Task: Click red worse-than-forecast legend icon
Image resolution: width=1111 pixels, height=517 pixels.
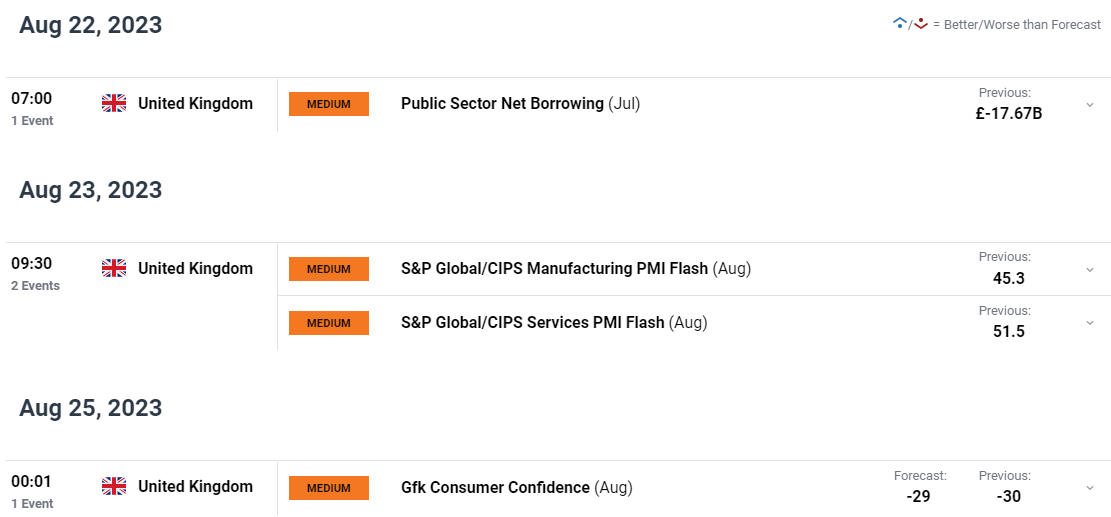Action: 920,23
